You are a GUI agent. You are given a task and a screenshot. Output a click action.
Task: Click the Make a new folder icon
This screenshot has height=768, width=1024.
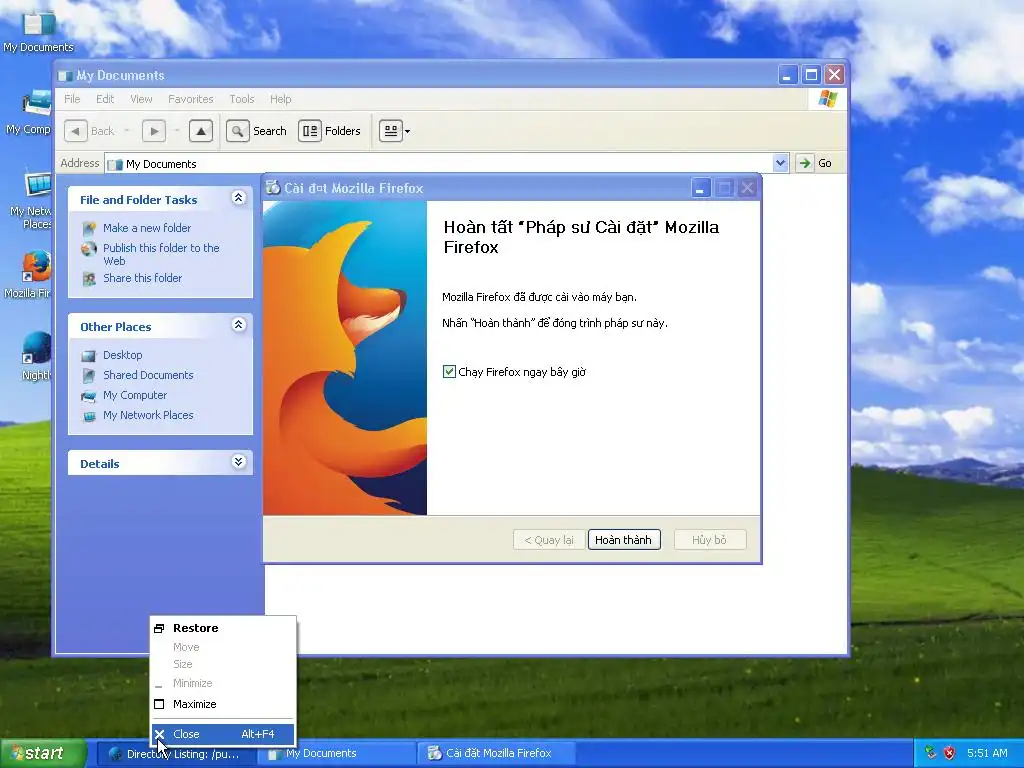(x=89, y=229)
